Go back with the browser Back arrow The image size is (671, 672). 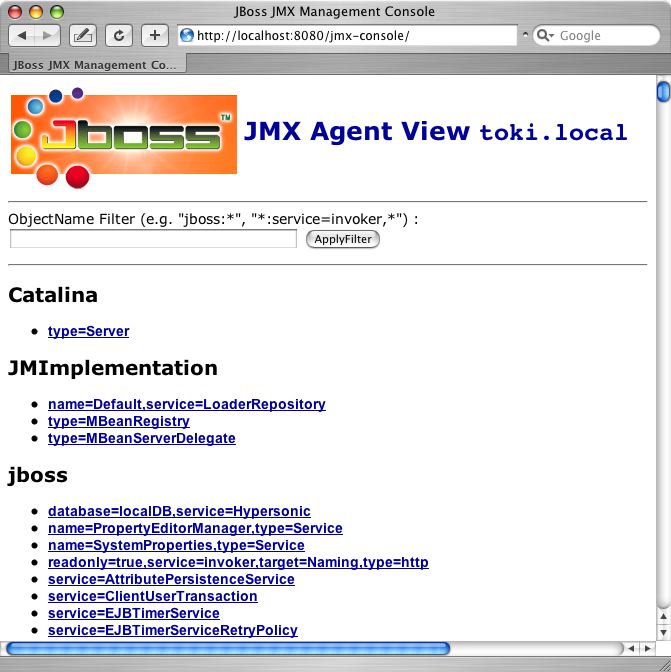21,36
